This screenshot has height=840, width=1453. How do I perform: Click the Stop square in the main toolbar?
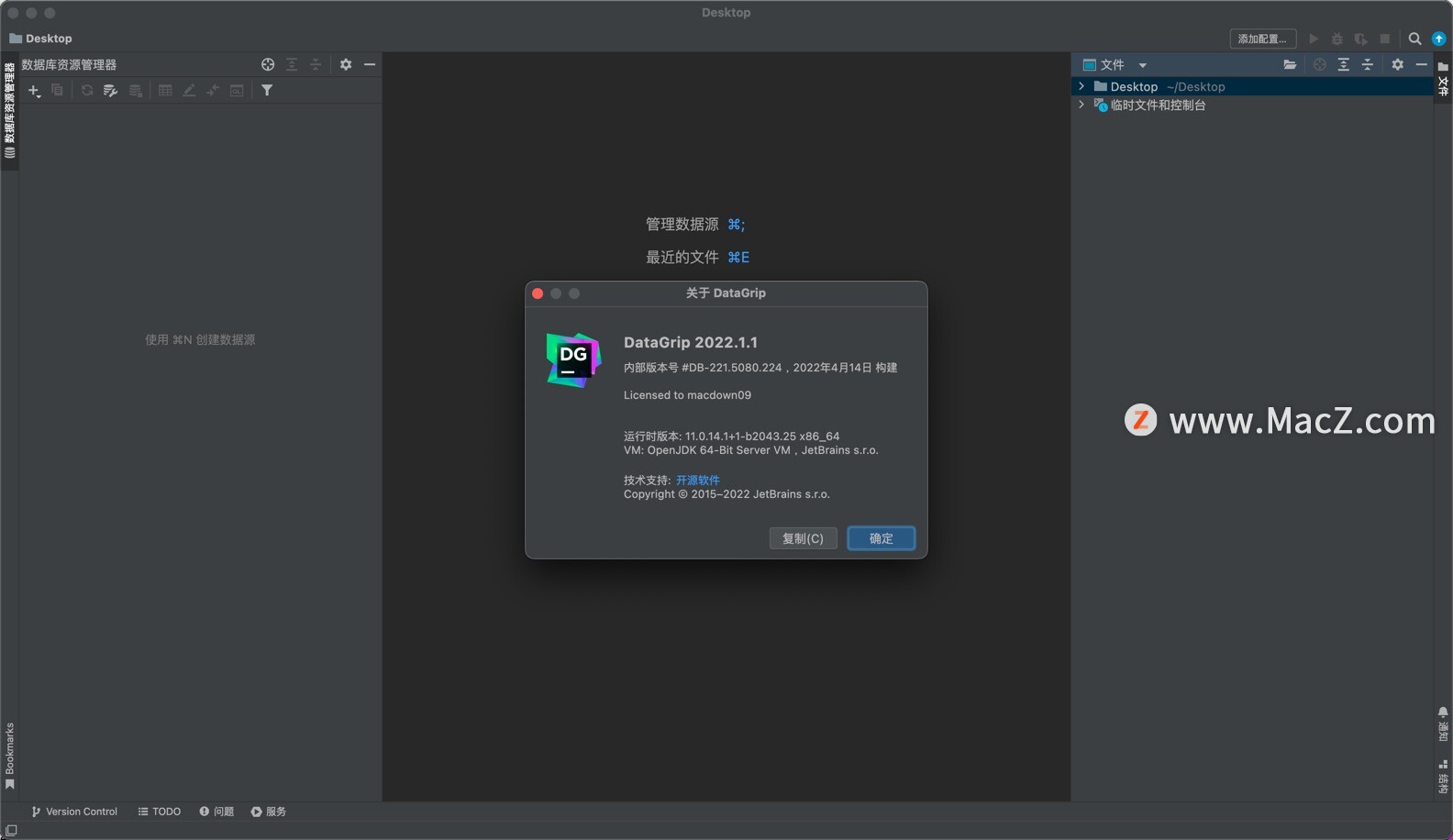click(x=1385, y=39)
